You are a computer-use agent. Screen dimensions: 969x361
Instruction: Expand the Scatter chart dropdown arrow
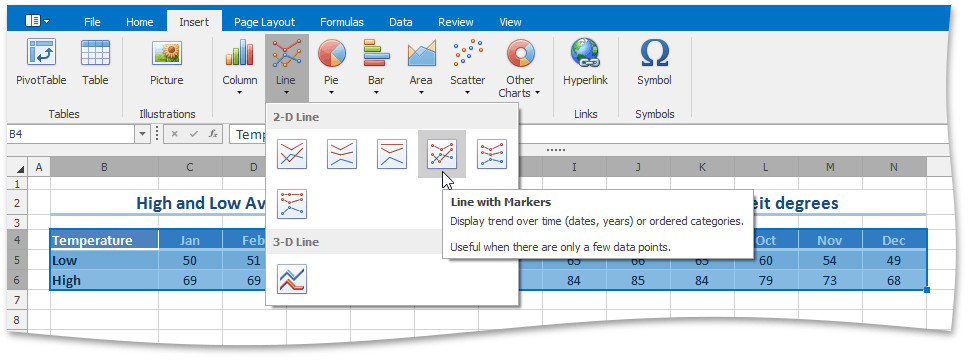coord(468,93)
